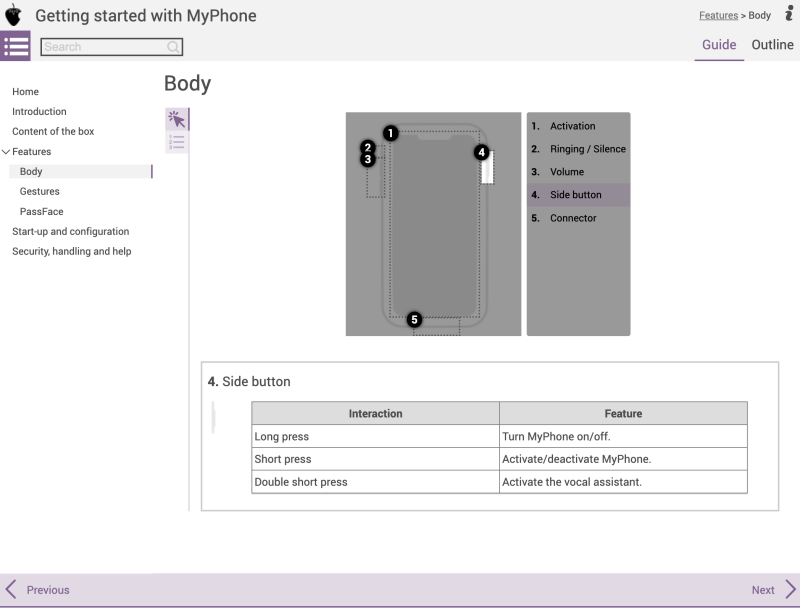
Task: Toggle the navigation menu hamburger icon
Action: [15, 46]
